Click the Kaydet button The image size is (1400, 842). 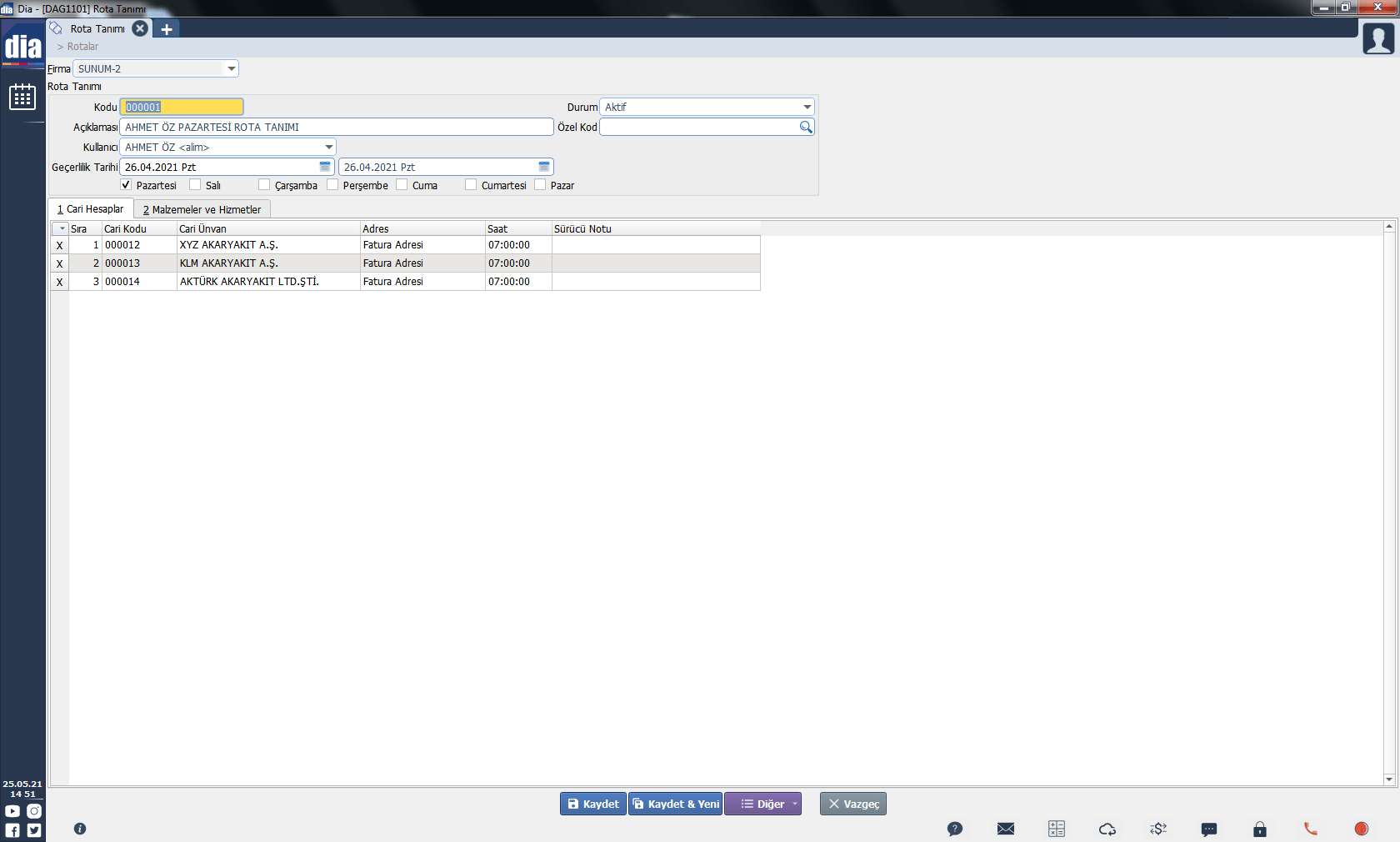click(593, 804)
